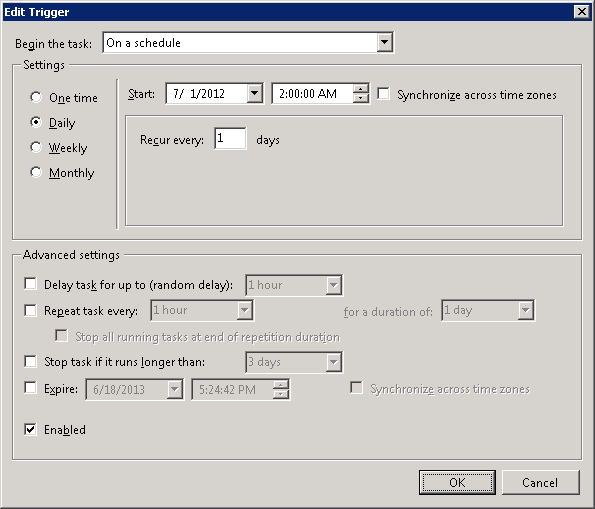
Task: Open the Expire date 6/18/2013 dropdown
Action: pyautogui.click(x=175, y=389)
